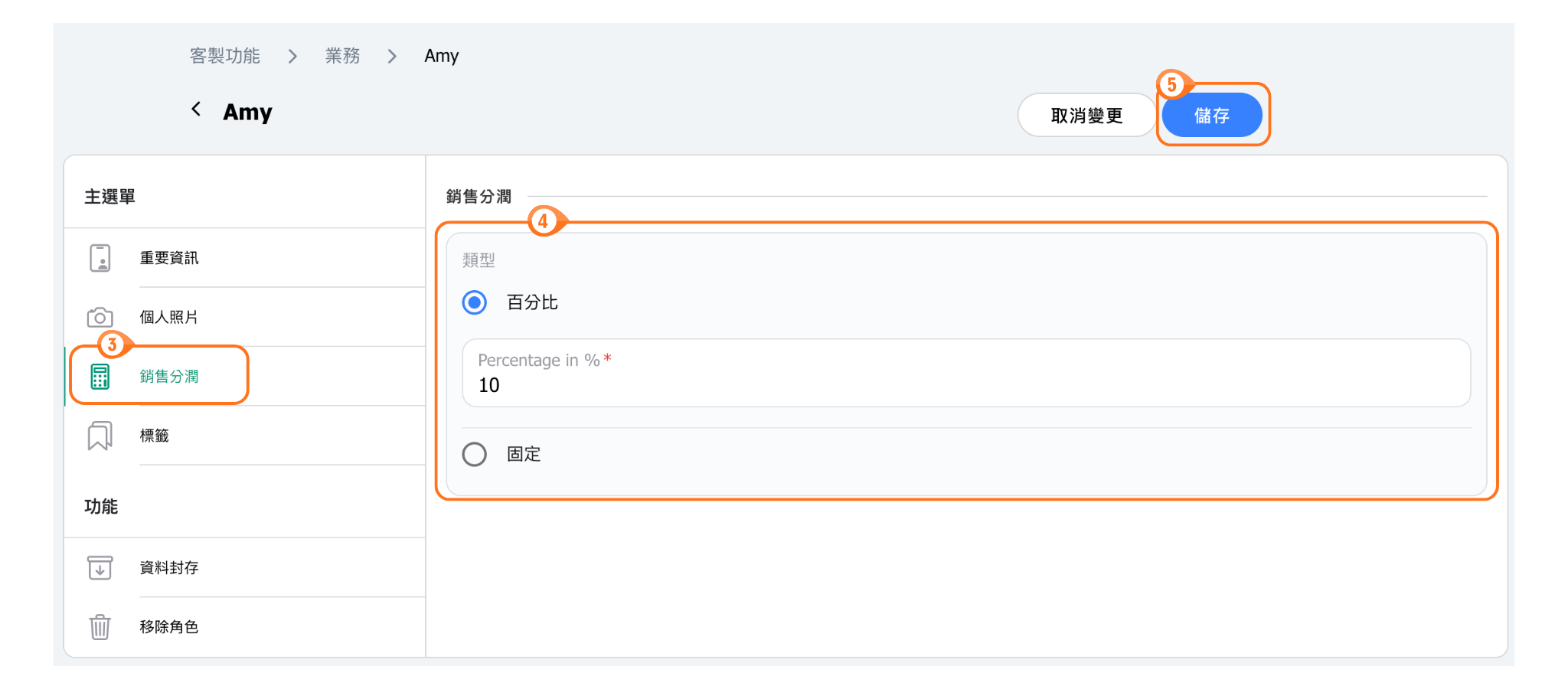Click the trash can icon for 移除角色

coord(100,627)
